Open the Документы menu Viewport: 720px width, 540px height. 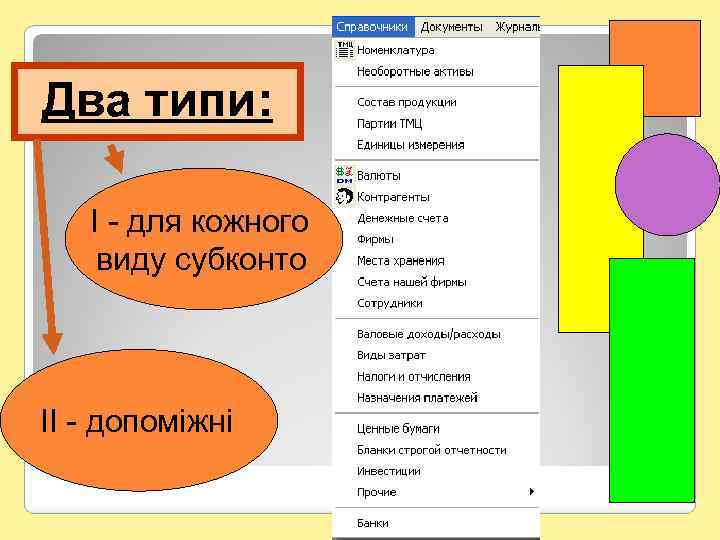(x=451, y=27)
